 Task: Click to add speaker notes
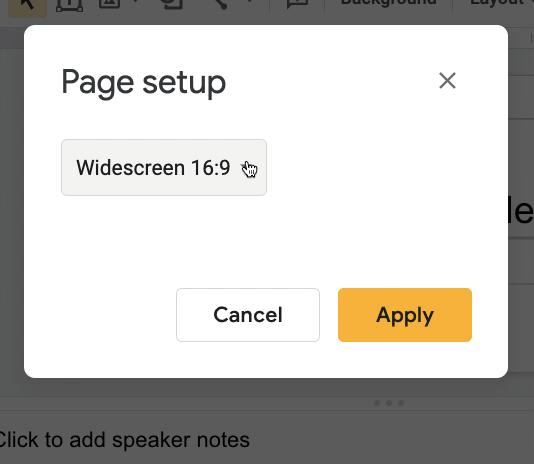pos(124,439)
